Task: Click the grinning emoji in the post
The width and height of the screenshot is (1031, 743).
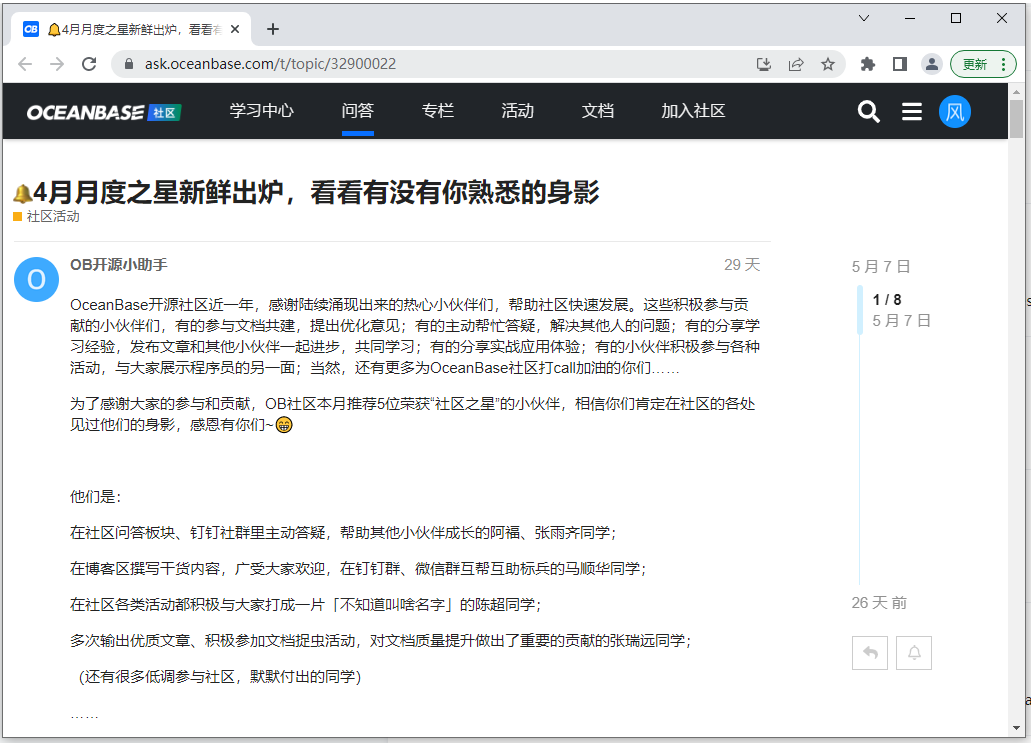Action: 283,425
